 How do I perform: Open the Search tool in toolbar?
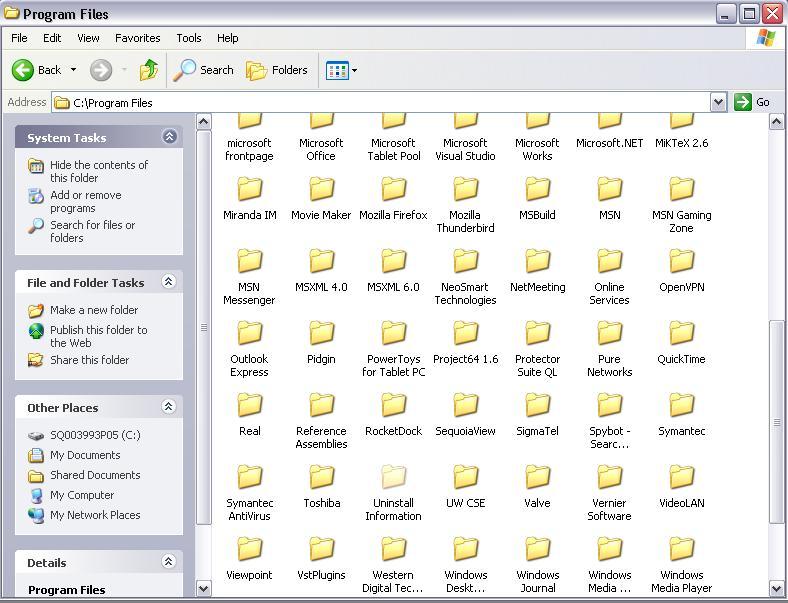(x=203, y=70)
